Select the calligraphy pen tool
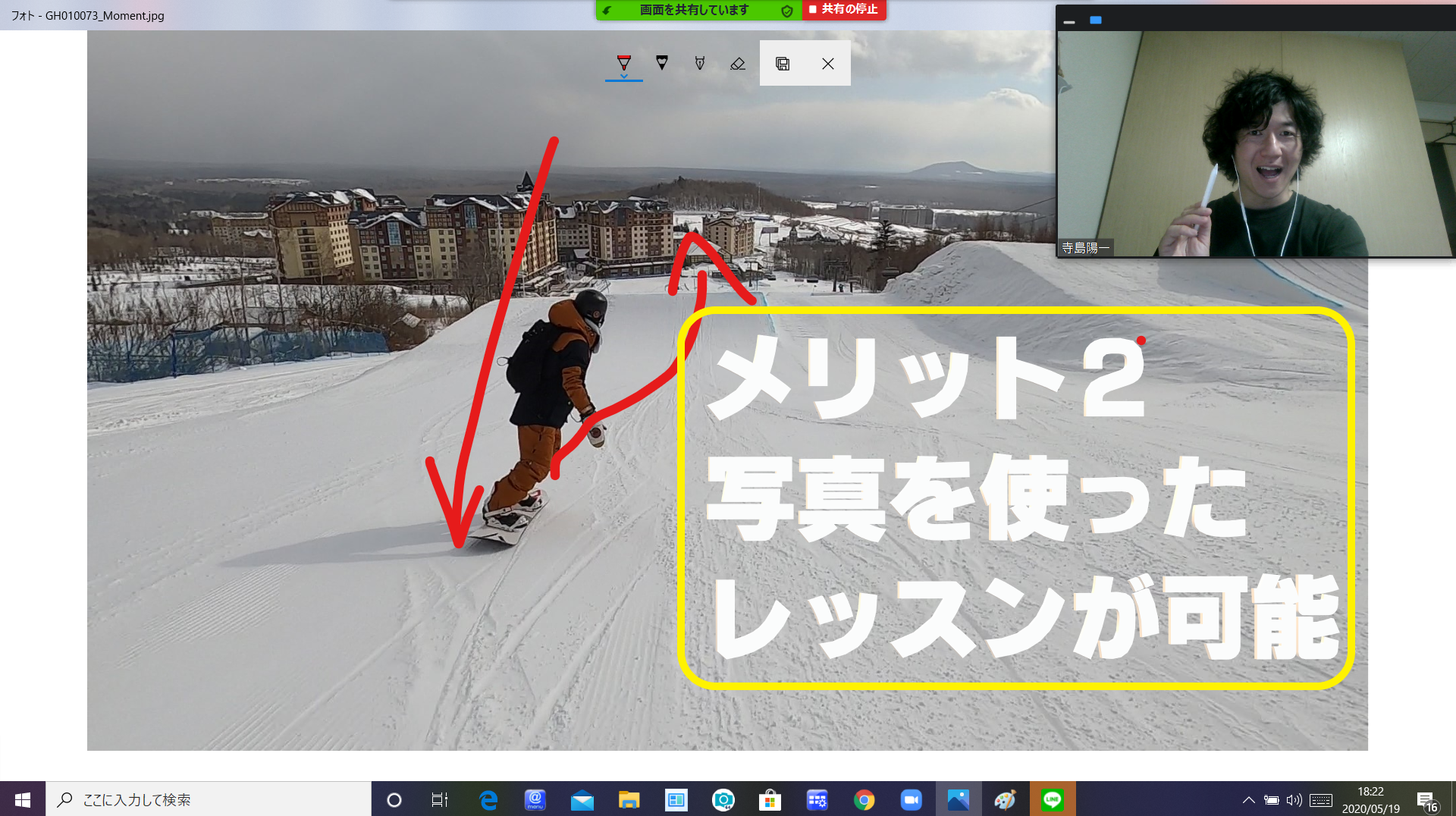Screen dimensions: 1456x816 pyautogui.click(x=699, y=64)
